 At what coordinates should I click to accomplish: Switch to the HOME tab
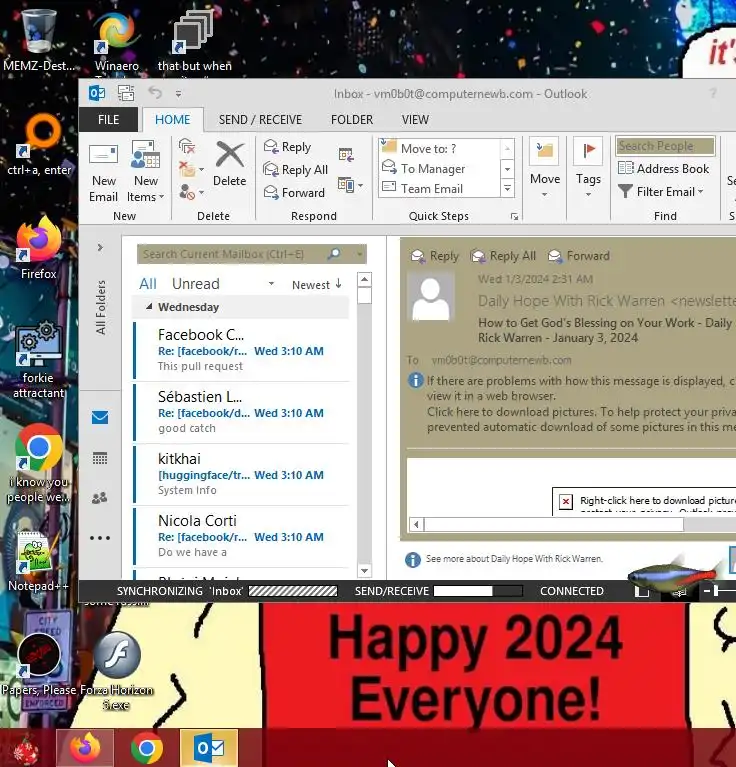[173, 120]
